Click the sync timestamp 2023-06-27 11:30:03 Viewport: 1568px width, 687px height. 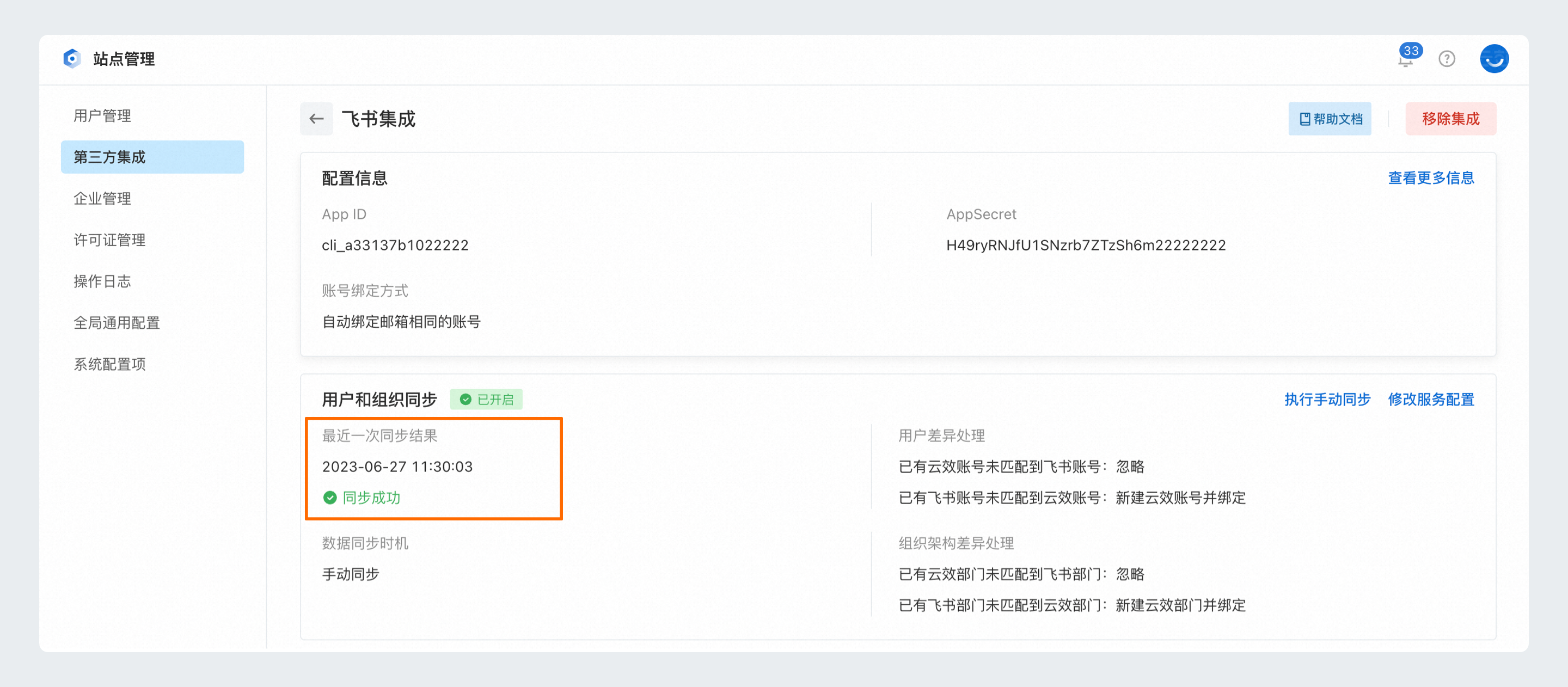tap(397, 467)
